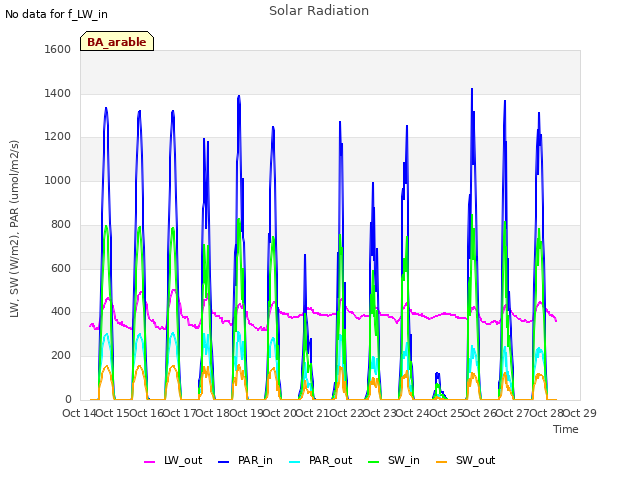Click the Oct 18 x-axis tick label

click(x=212, y=413)
